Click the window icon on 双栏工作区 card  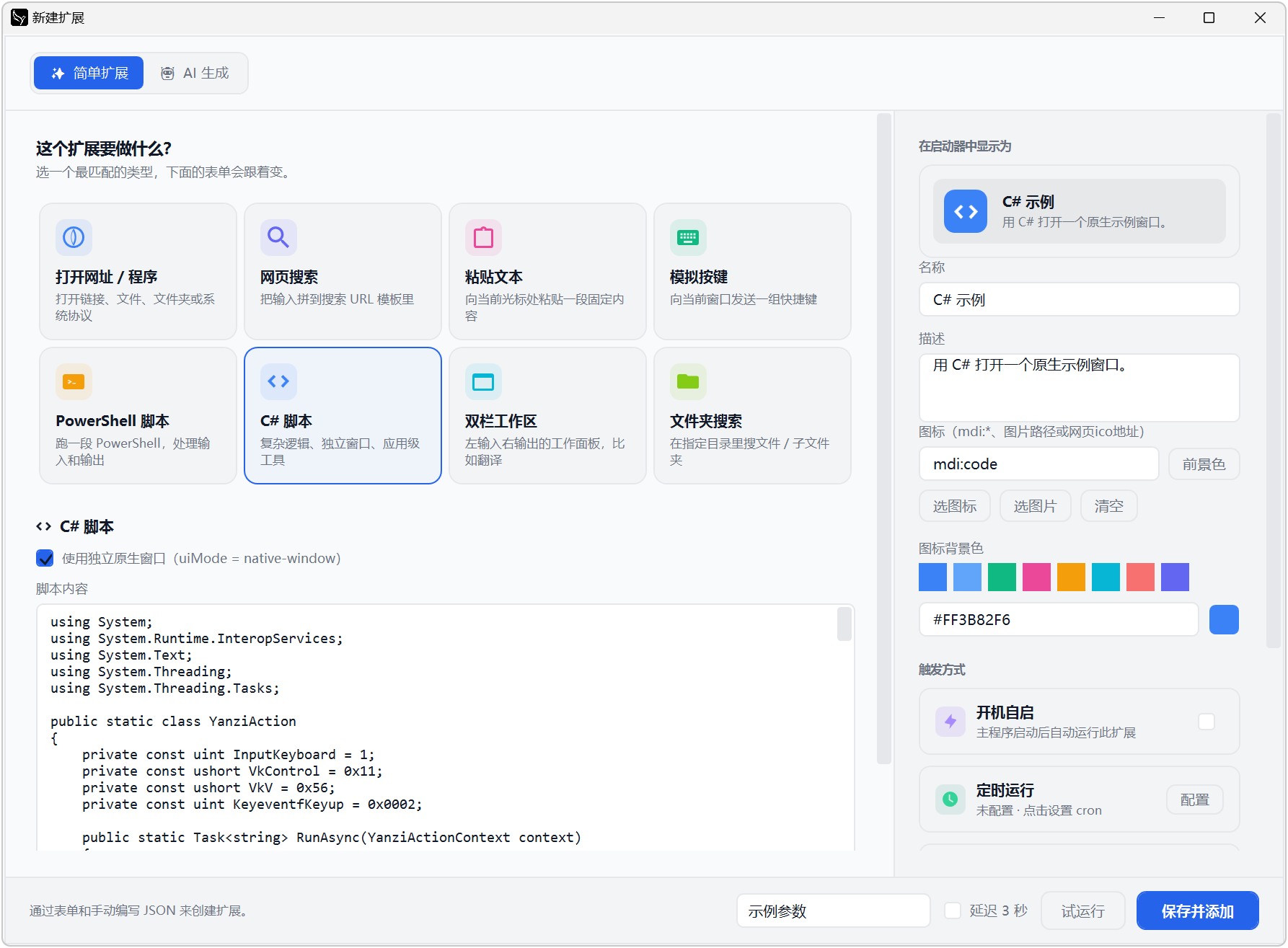click(x=483, y=381)
